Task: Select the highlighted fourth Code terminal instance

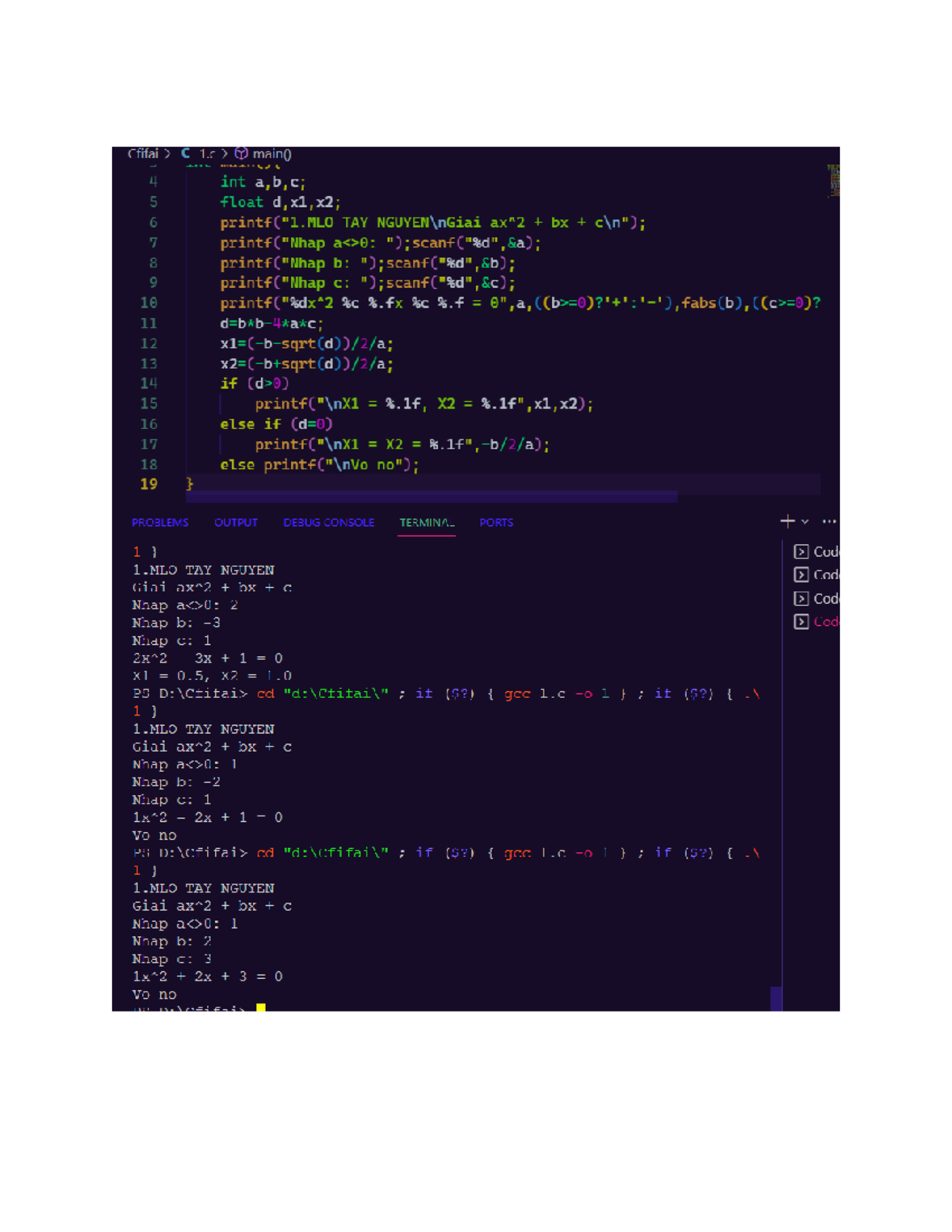Action: pyautogui.click(x=816, y=621)
